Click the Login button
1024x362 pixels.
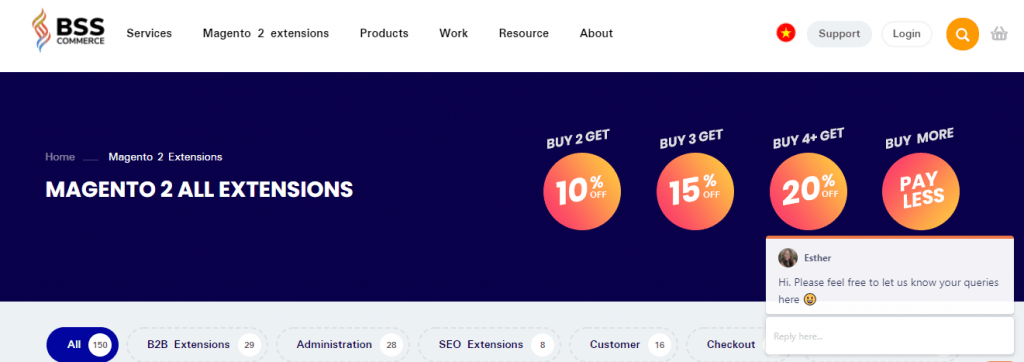[906, 34]
